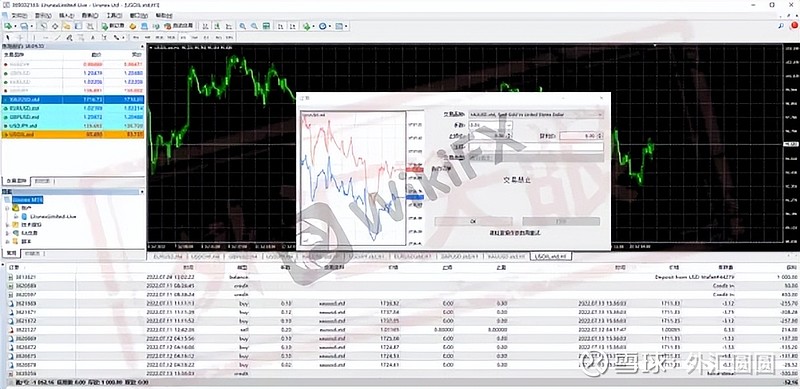The image size is (800, 389).
Task: Switch to the USOIL.std chart tab
Action: tap(551, 256)
